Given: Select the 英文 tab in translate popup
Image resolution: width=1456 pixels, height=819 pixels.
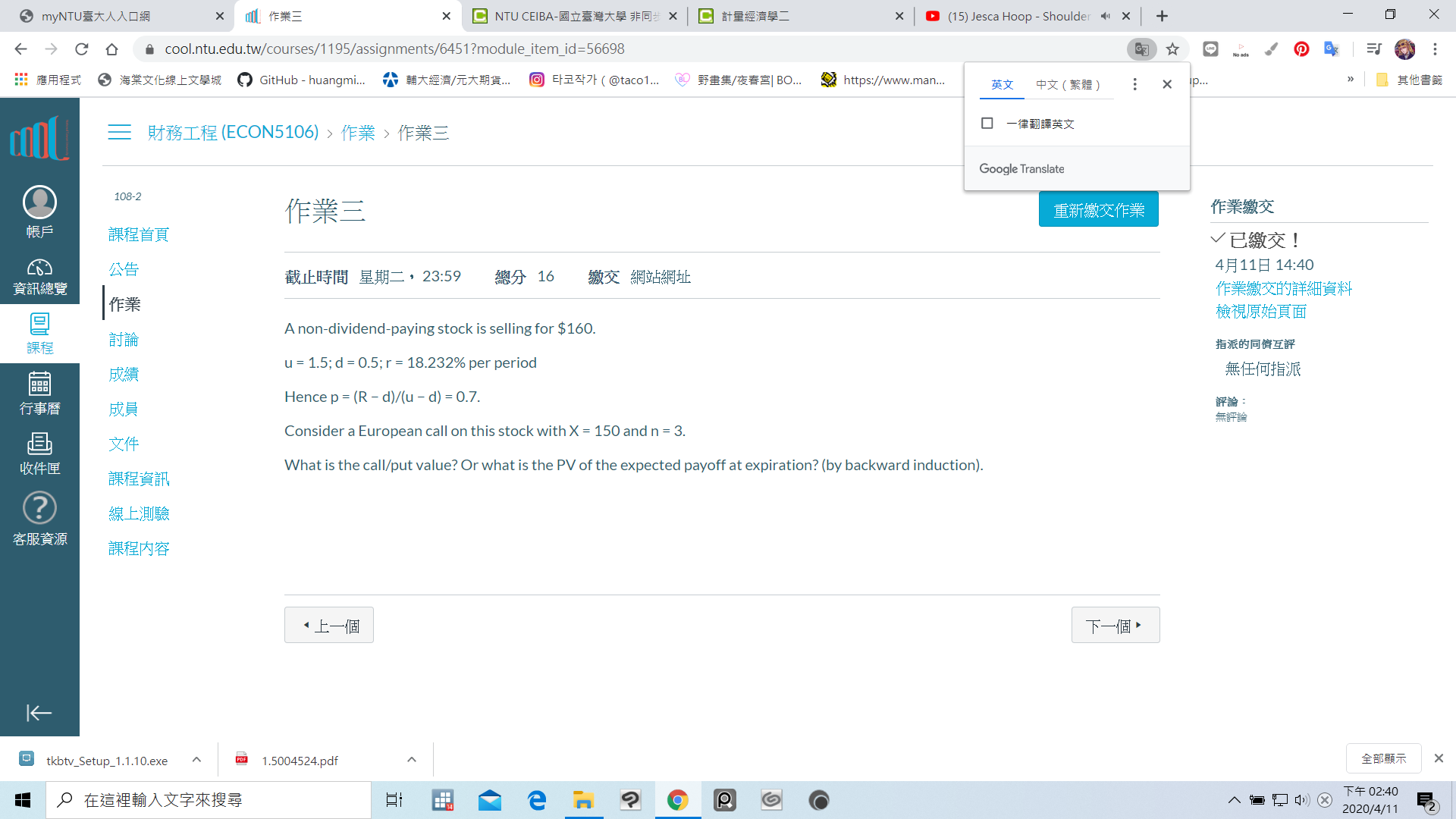Looking at the screenshot, I should [1002, 84].
